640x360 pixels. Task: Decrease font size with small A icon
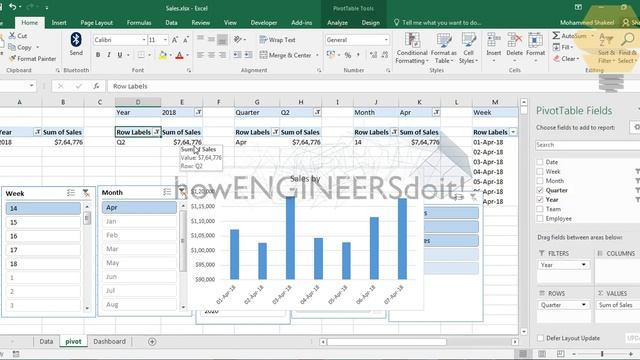pos(186,40)
